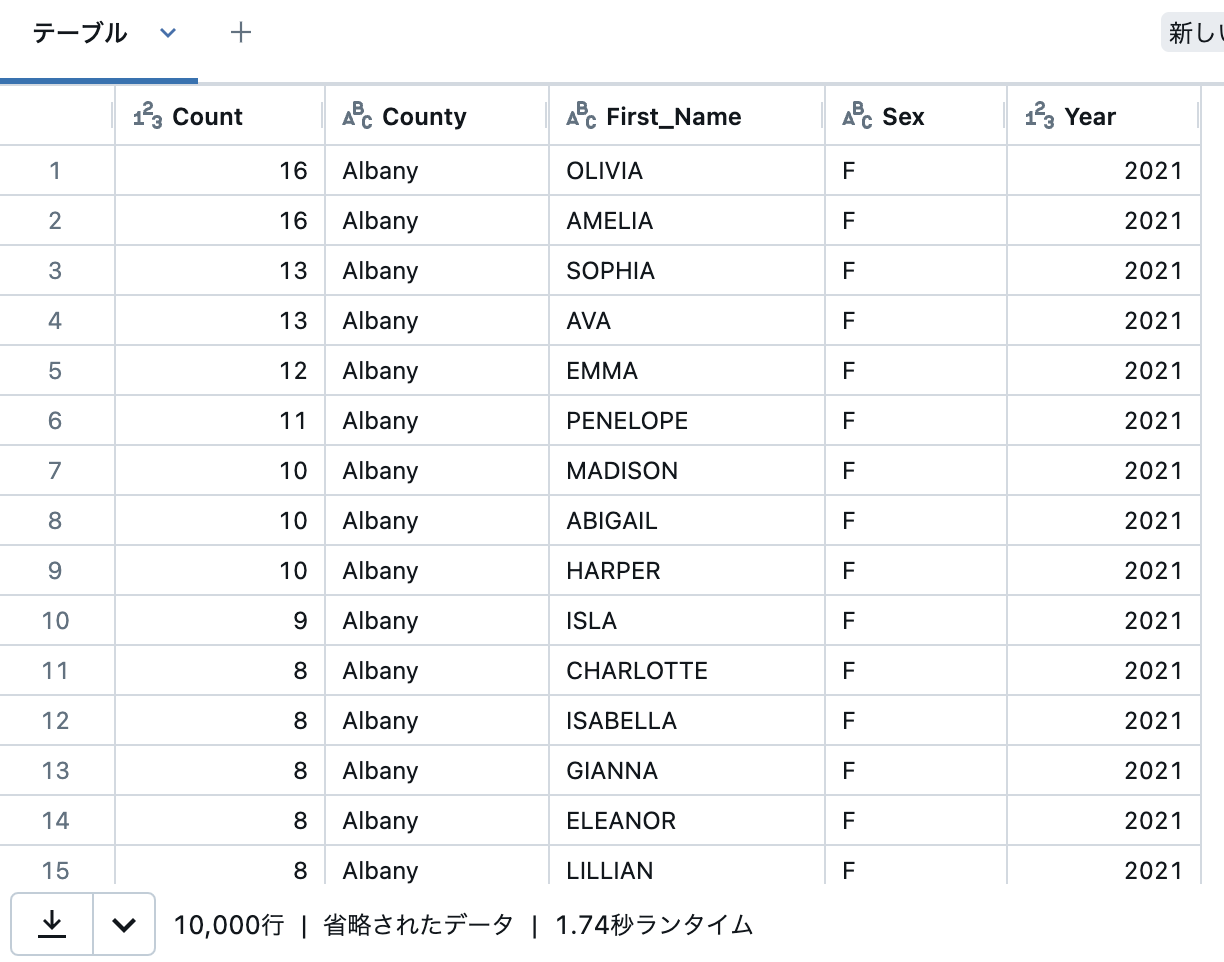Select the テーブル tab
The image size is (1224, 962).
coord(80,33)
